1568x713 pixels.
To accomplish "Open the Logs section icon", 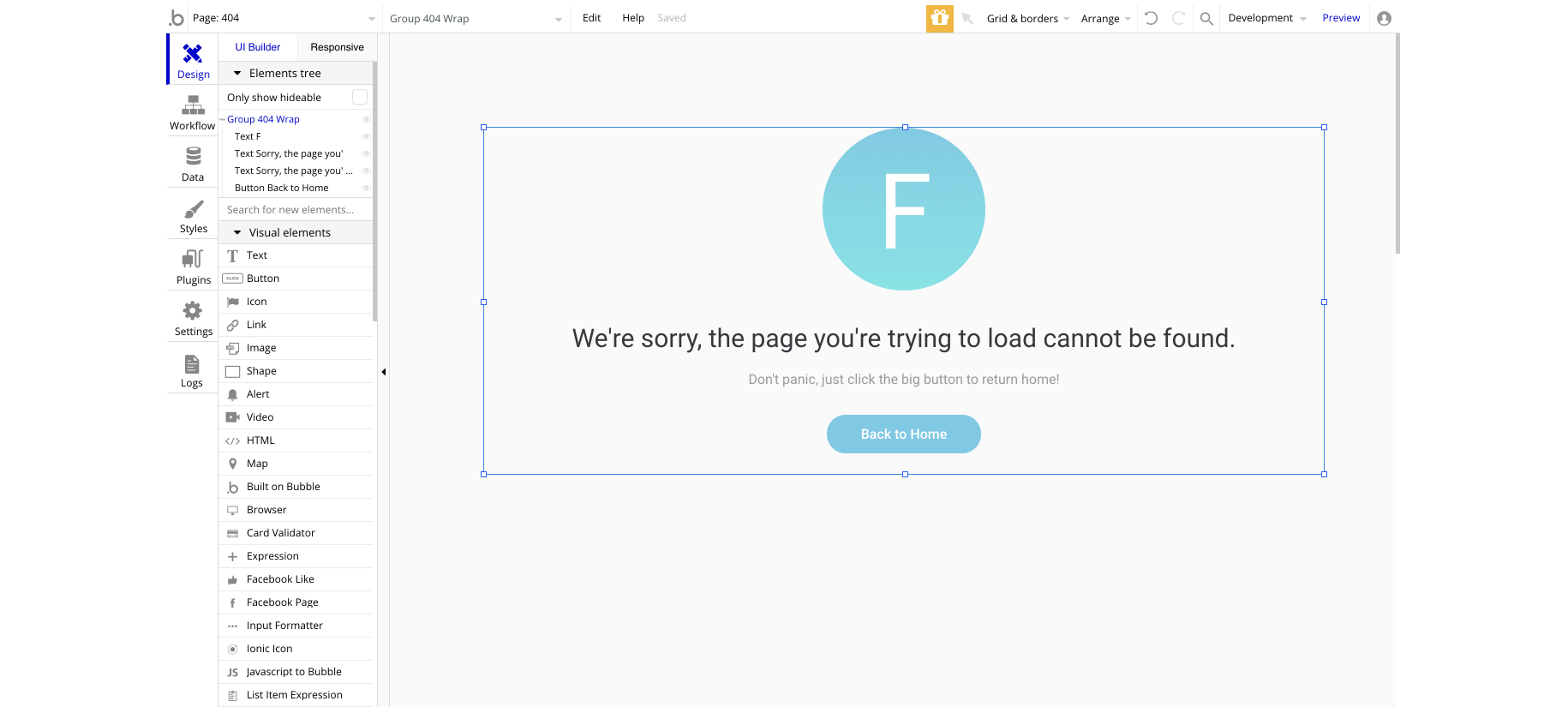I will click(192, 364).
